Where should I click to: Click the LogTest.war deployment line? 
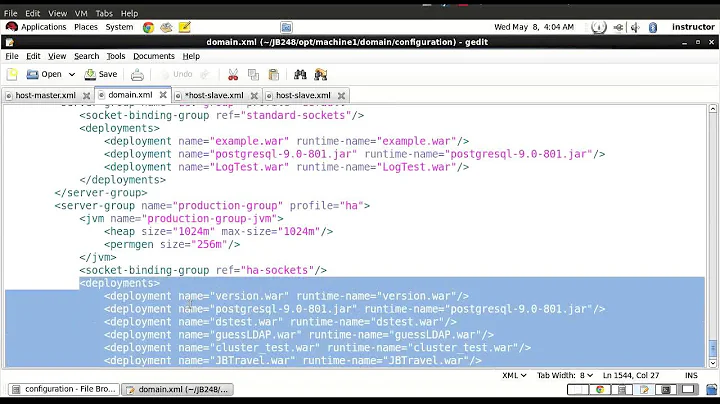(287, 167)
